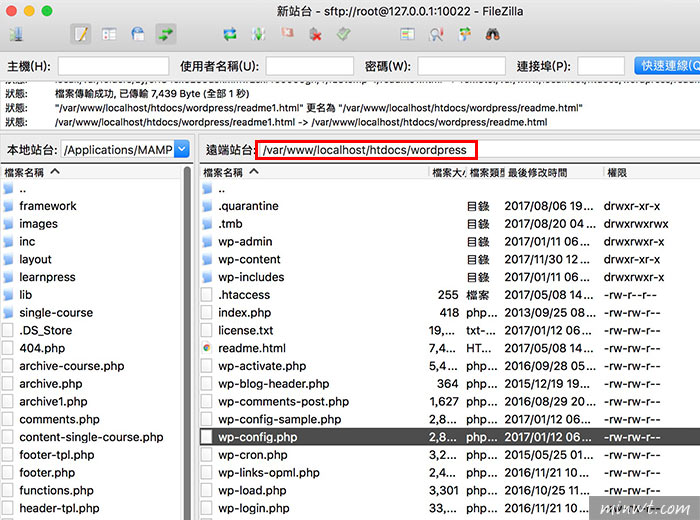
Task: Select remote license.txt file
Action: [x=246, y=330]
